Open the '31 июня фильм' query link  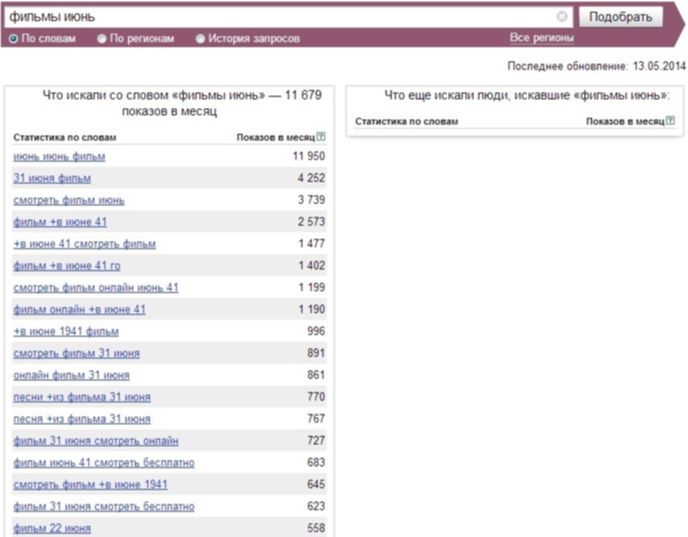point(52,178)
